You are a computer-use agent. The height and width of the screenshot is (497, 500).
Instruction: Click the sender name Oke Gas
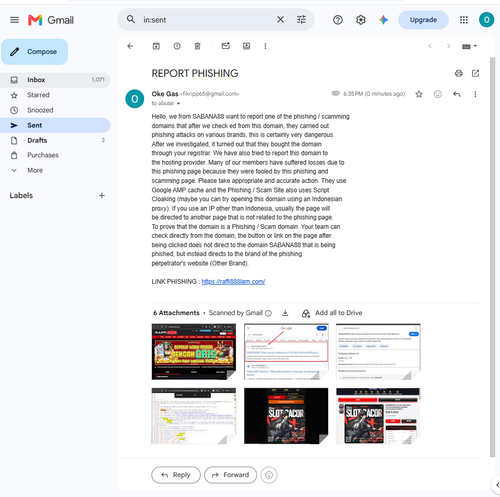click(x=165, y=94)
